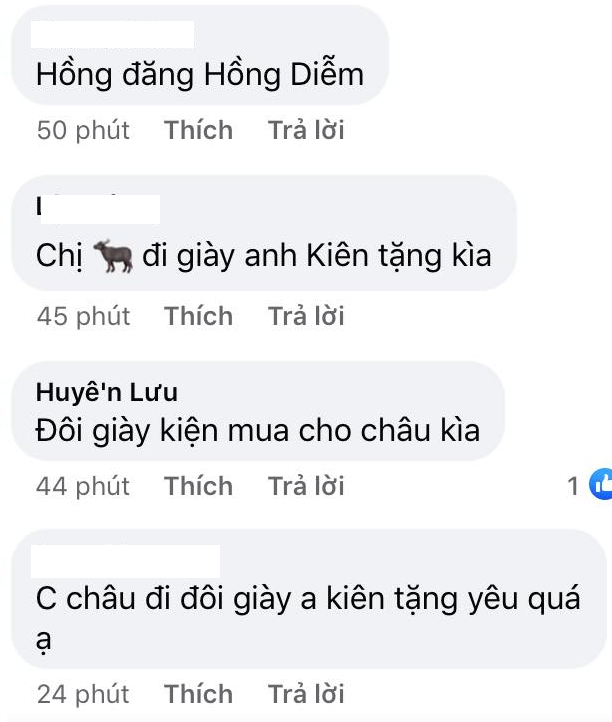Click the buffalo emoji in the comment
Screen dimensions: 612x722
pos(113,256)
